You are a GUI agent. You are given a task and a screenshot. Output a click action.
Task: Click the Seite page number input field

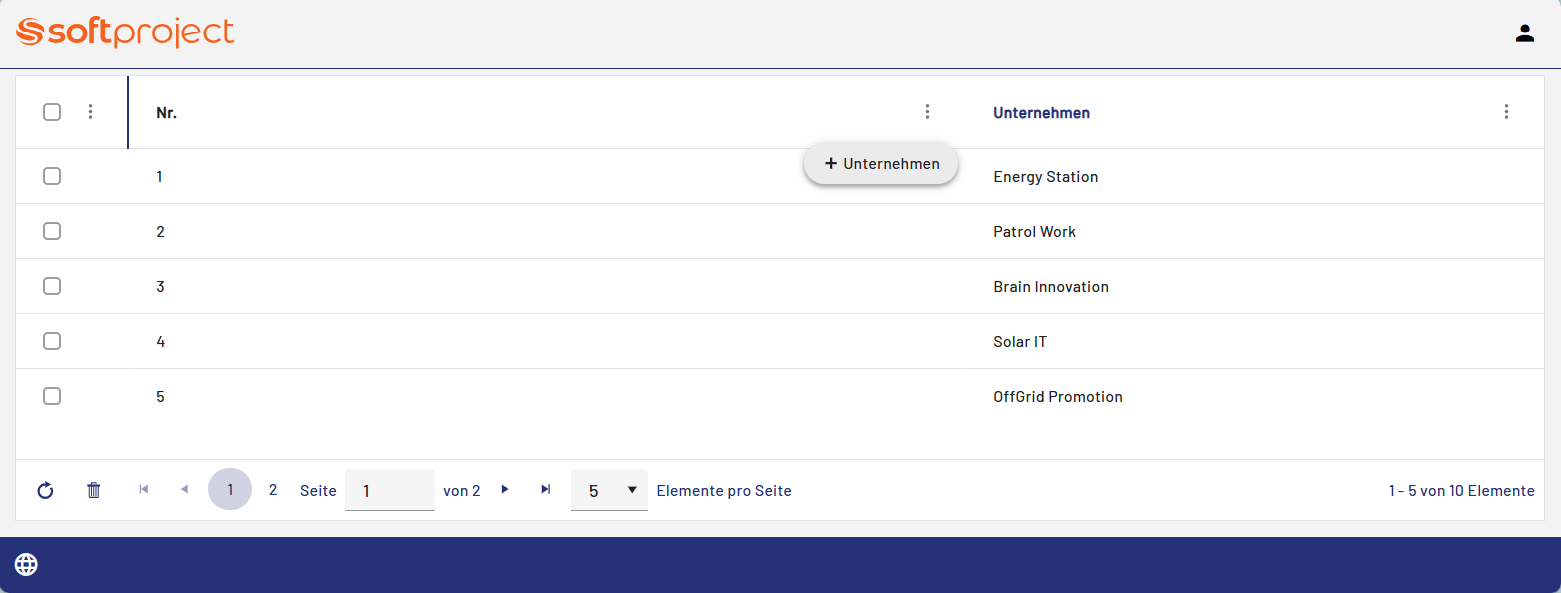[x=389, y=490]
